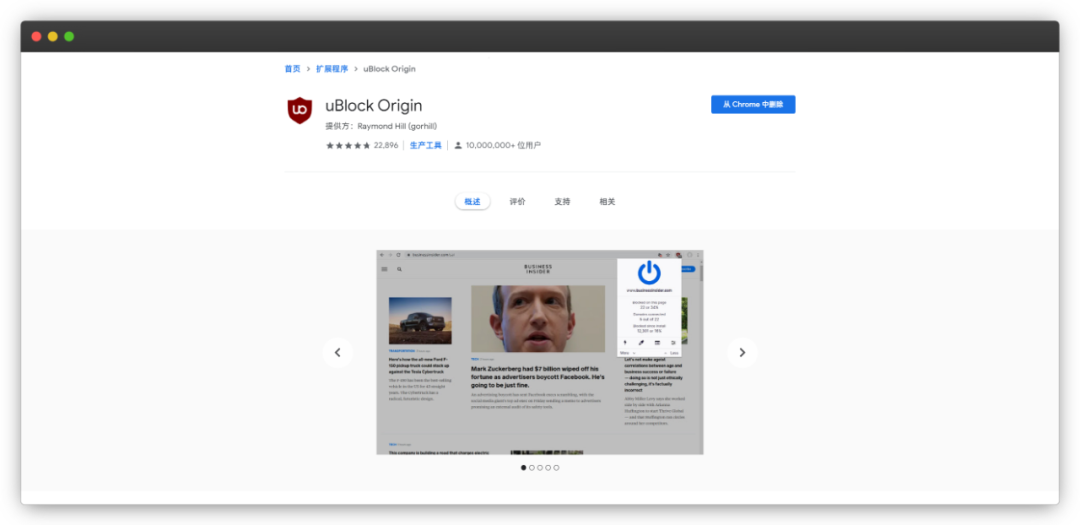Click the yellow window minimize button

pos(53,37)
